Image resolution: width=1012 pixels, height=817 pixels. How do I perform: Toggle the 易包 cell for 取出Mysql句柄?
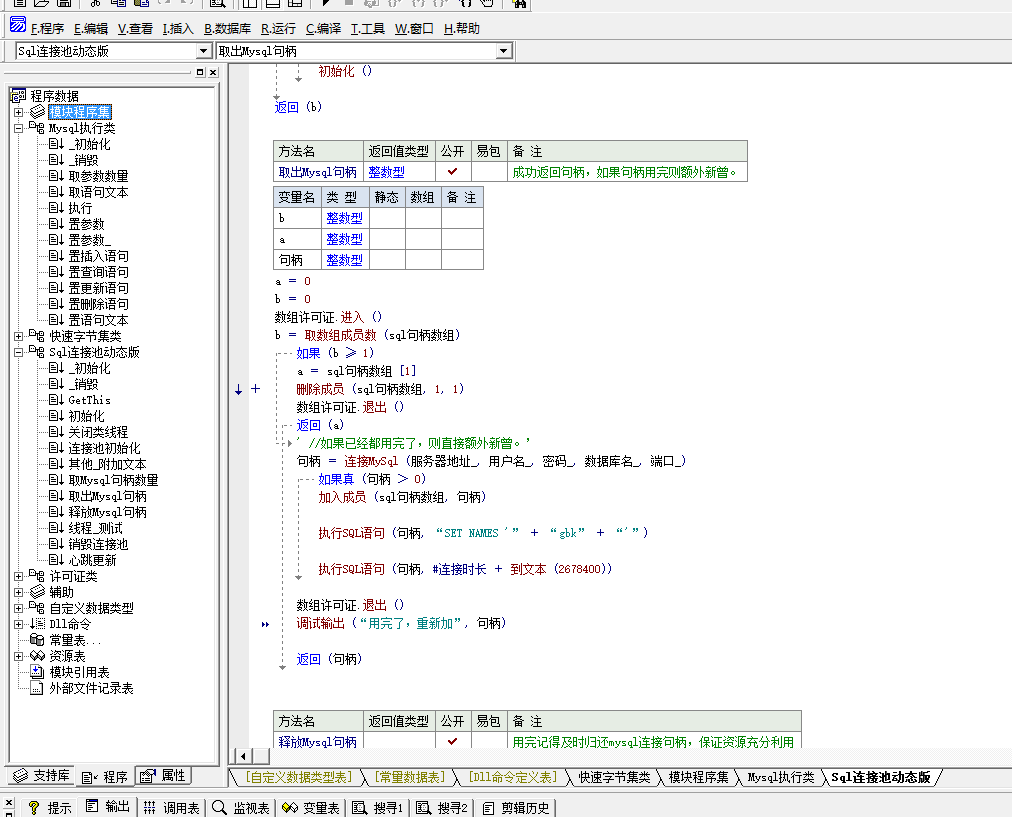coord(489,172)
